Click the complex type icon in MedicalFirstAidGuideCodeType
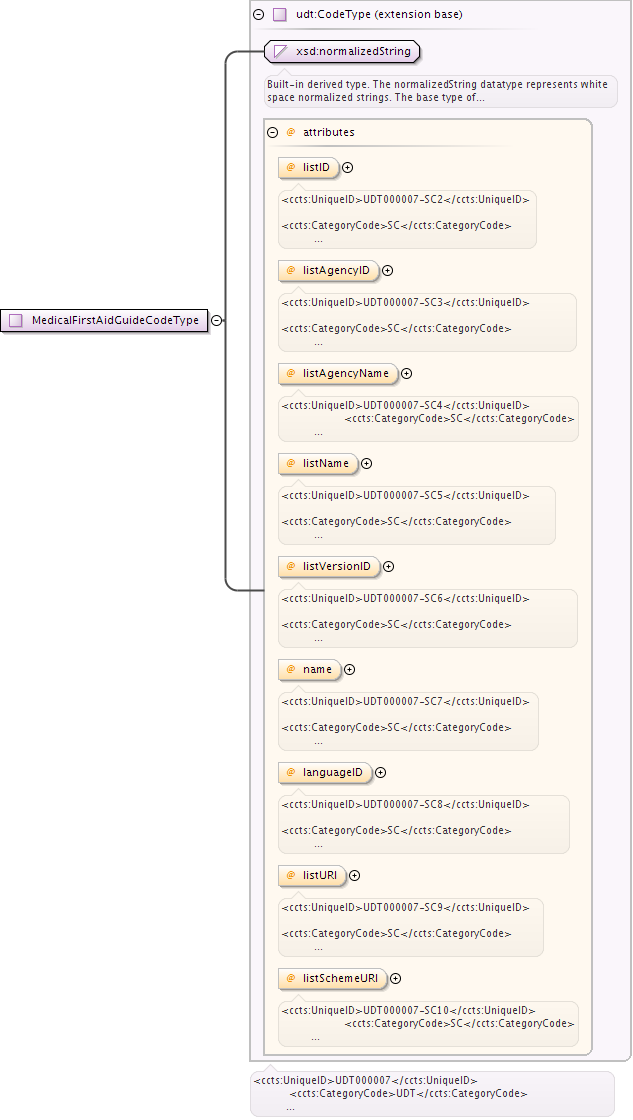 (x=16, y=321)
